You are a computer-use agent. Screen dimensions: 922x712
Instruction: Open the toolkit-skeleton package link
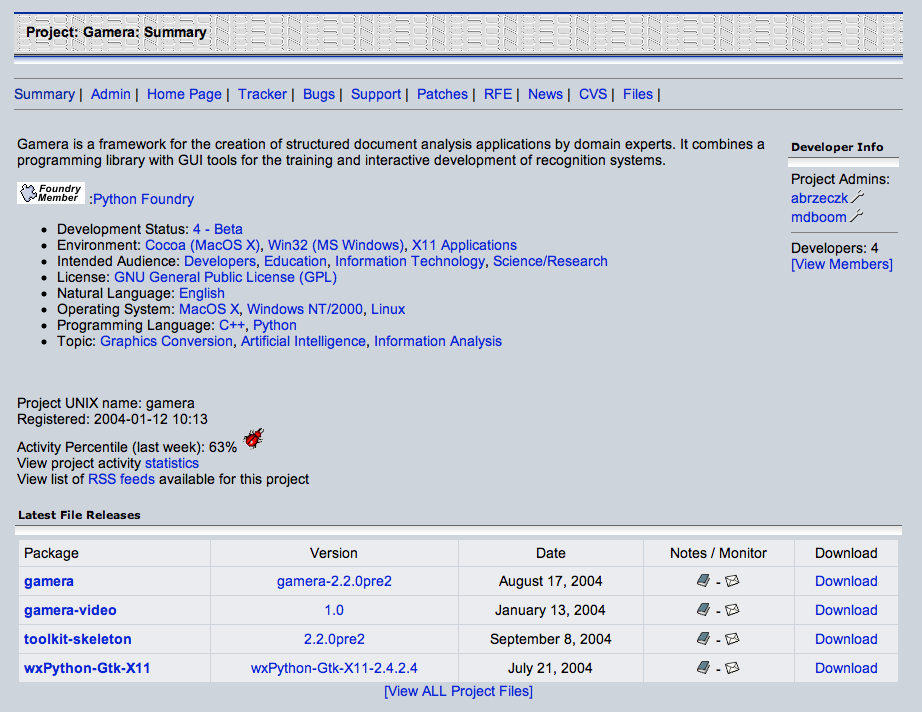tap(78, 639)
